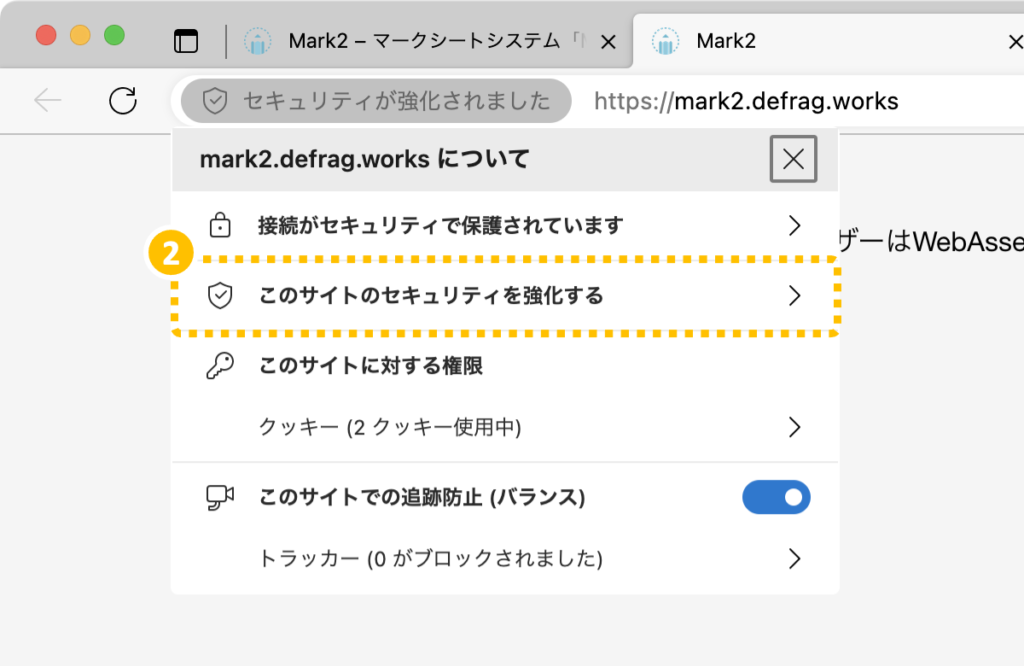
Task: Click the key icon for site permissions
Action: pos(220,366)
